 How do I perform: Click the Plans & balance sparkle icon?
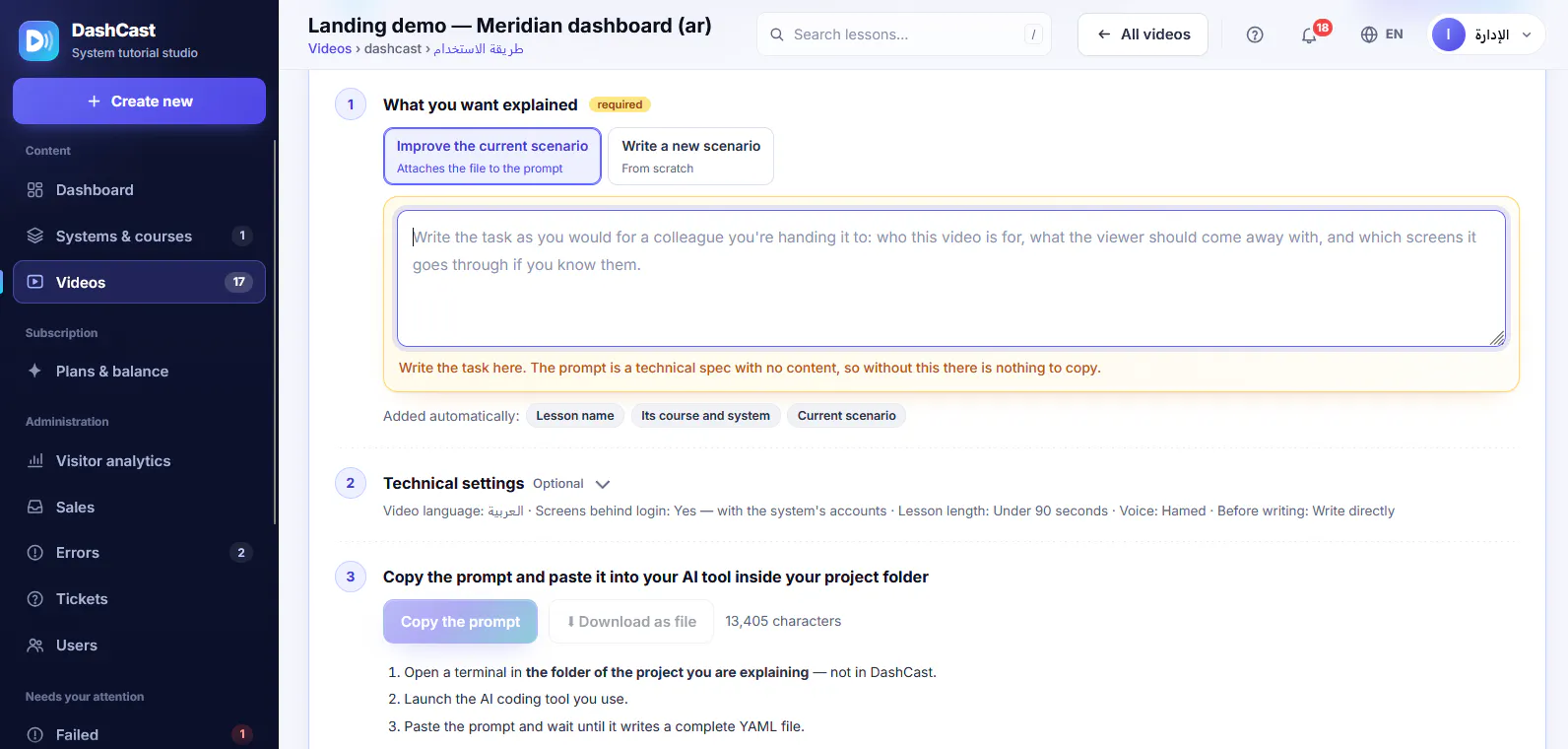35,372
